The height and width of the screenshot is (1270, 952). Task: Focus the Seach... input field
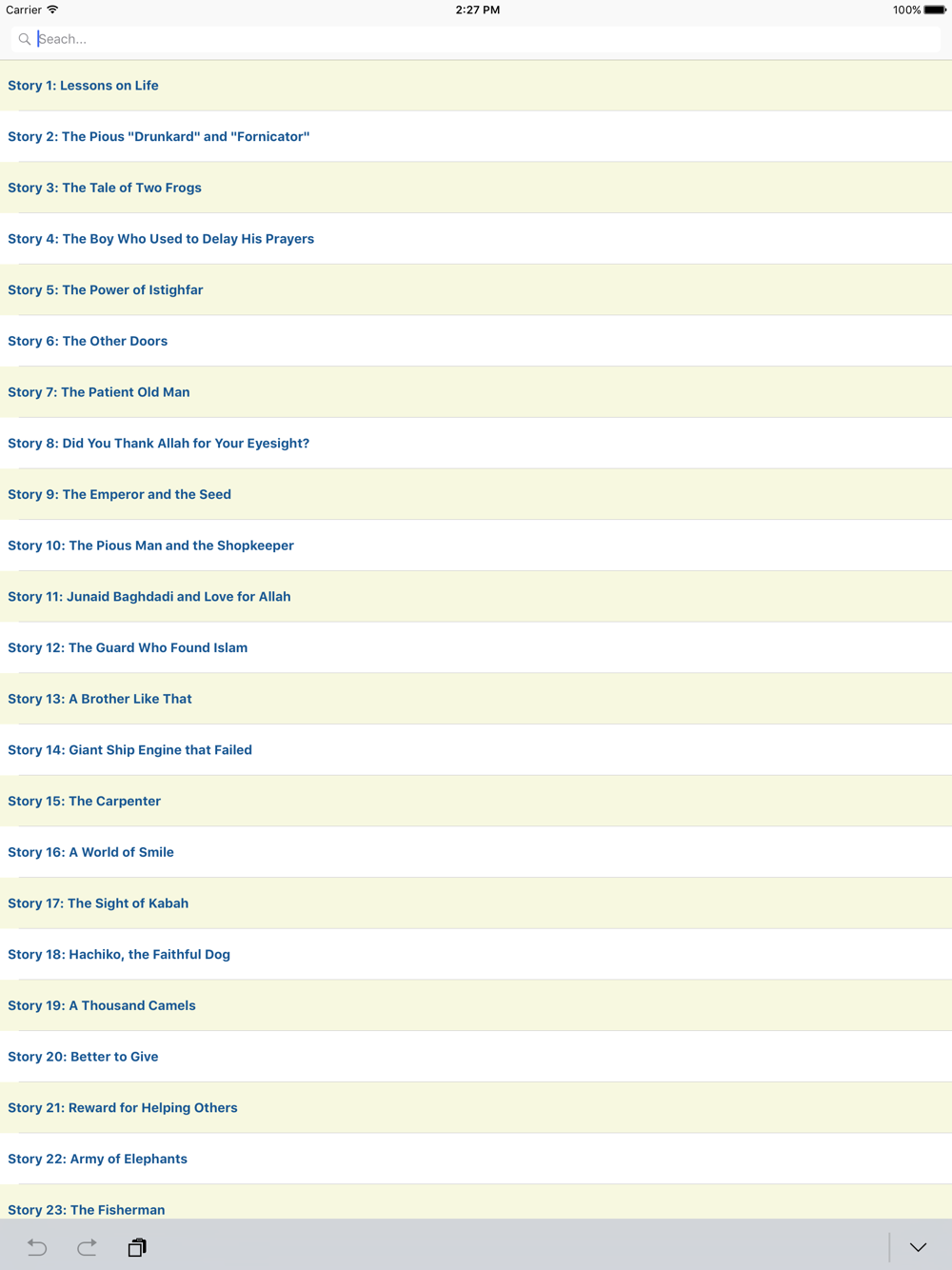(476, 39)
